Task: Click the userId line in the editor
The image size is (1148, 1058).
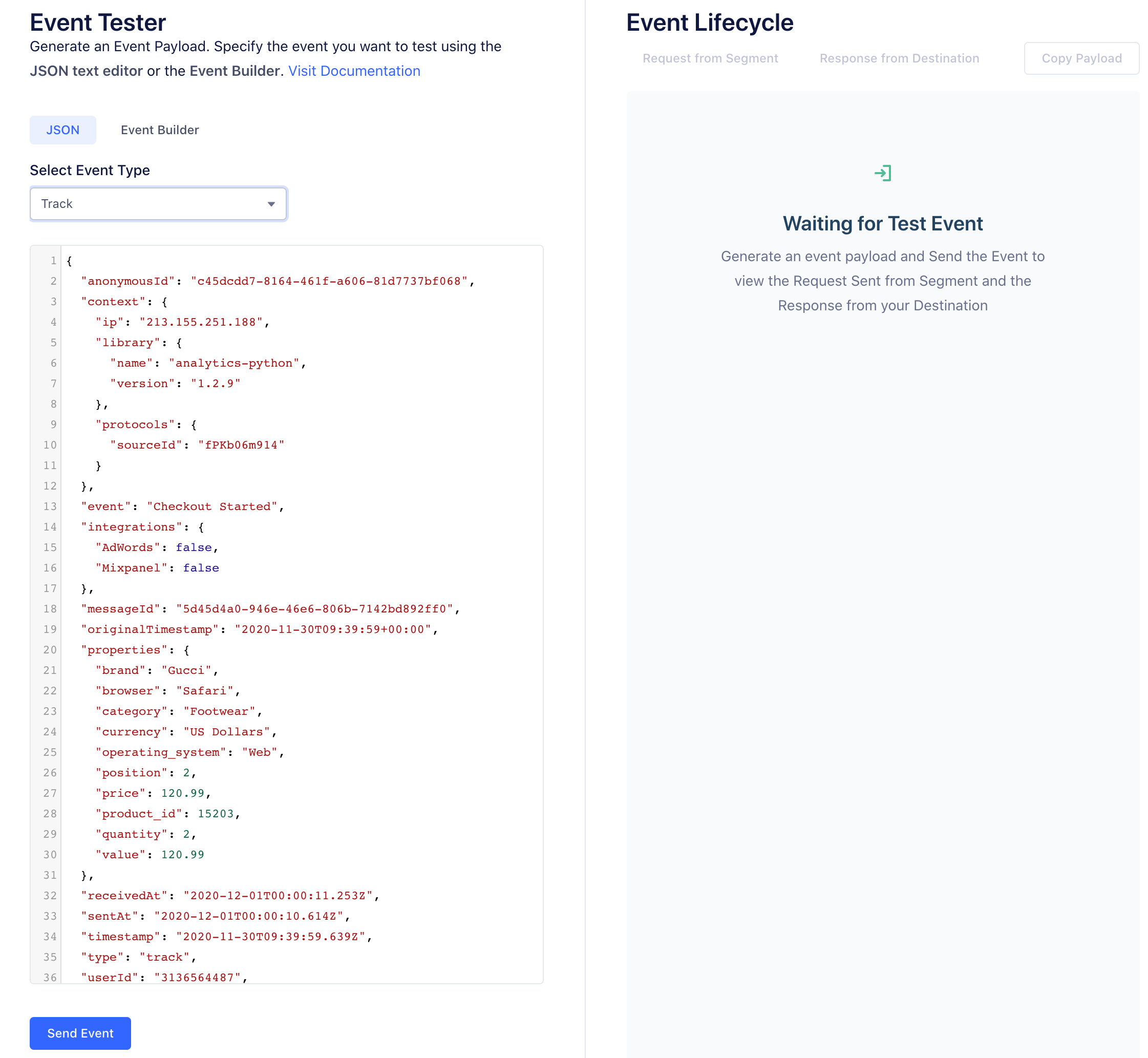Action: tap(164, 977)
